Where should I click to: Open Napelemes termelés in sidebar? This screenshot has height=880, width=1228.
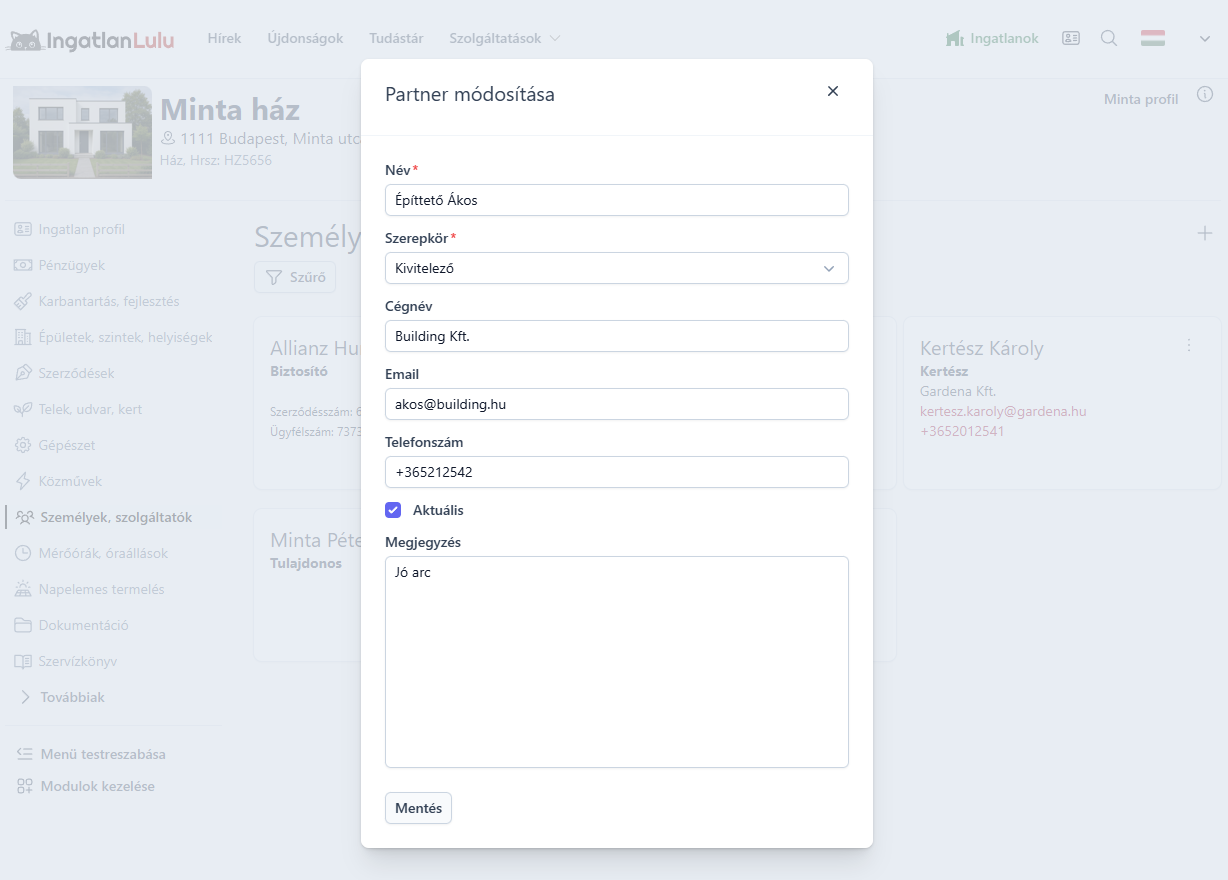[x=89, y=589]
